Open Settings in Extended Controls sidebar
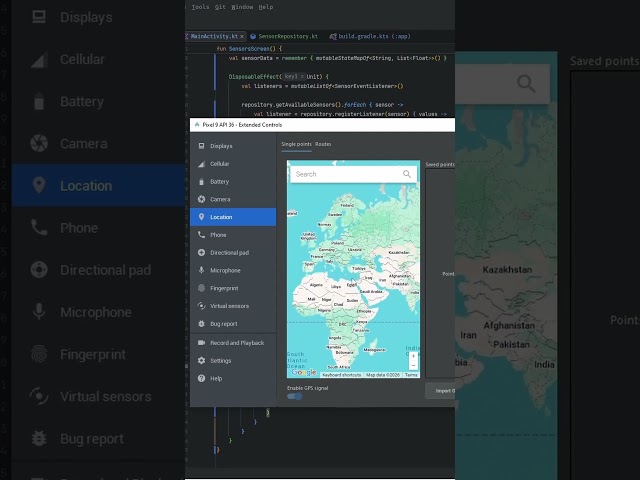The image size is (640, 480). (233, 361)
